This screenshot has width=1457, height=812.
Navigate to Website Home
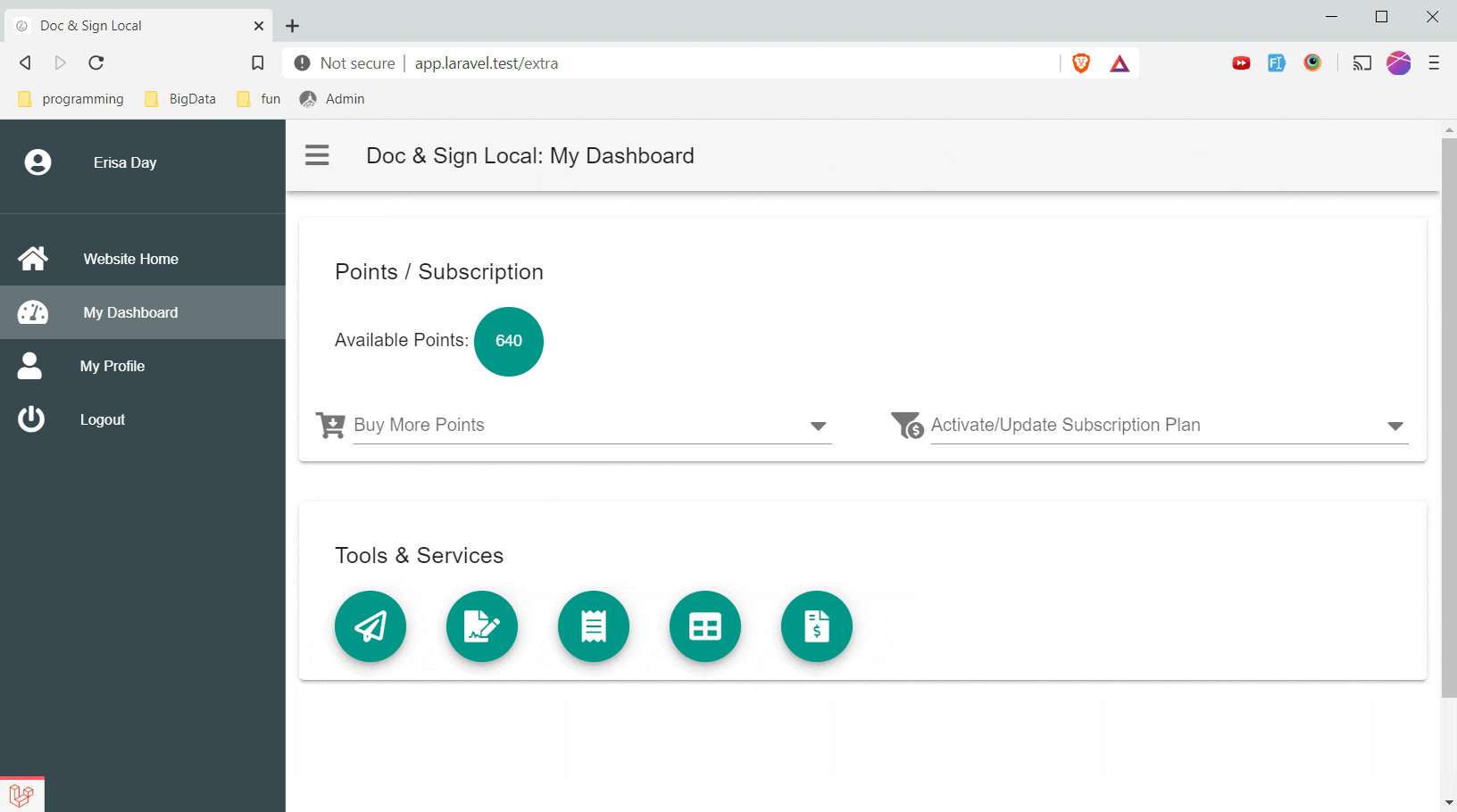[143, 259]
